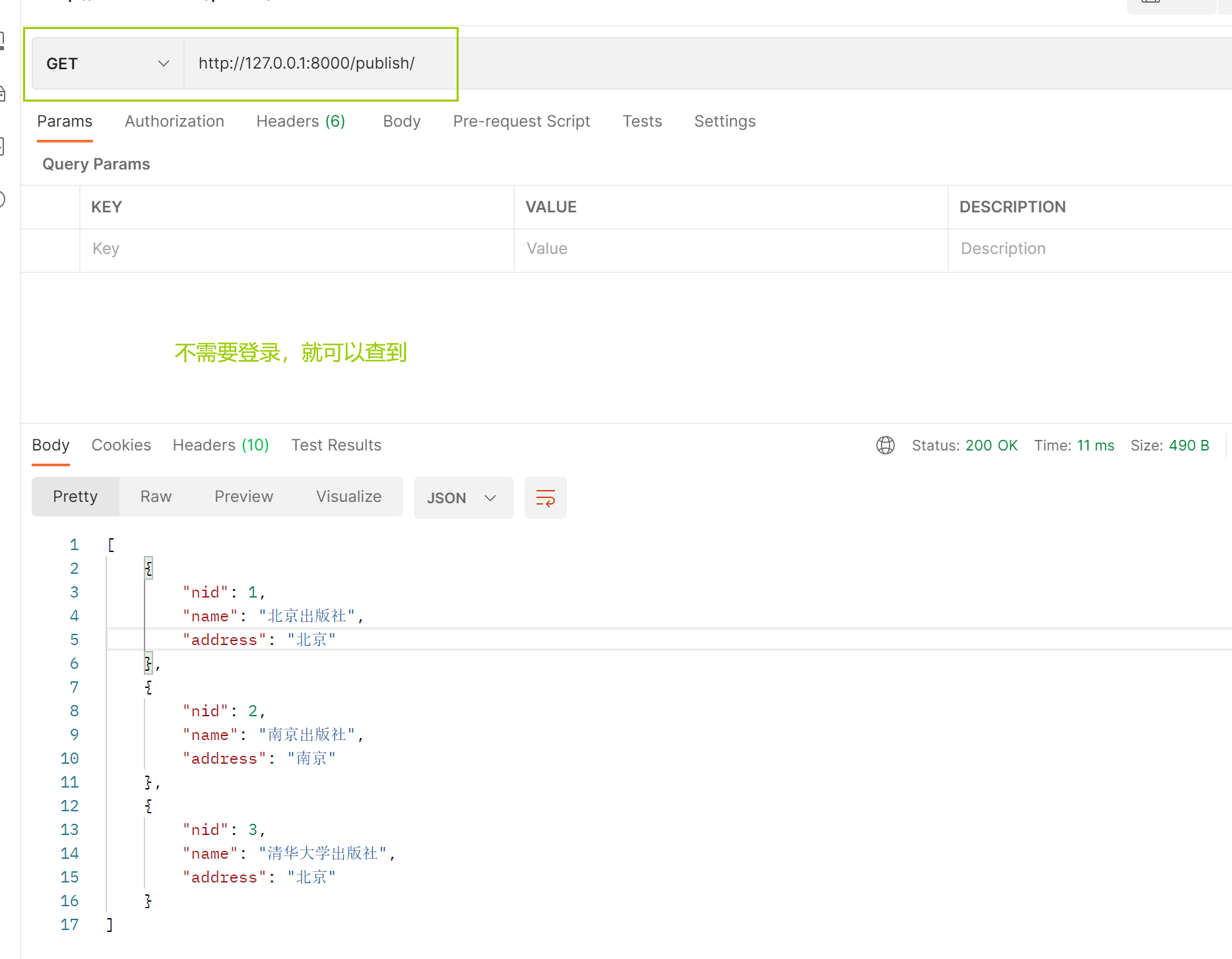Image resolution: width=1232 pixels, height=959 pixels.
Task: Click the "nid": 1 line
Action: pos(224,592)
